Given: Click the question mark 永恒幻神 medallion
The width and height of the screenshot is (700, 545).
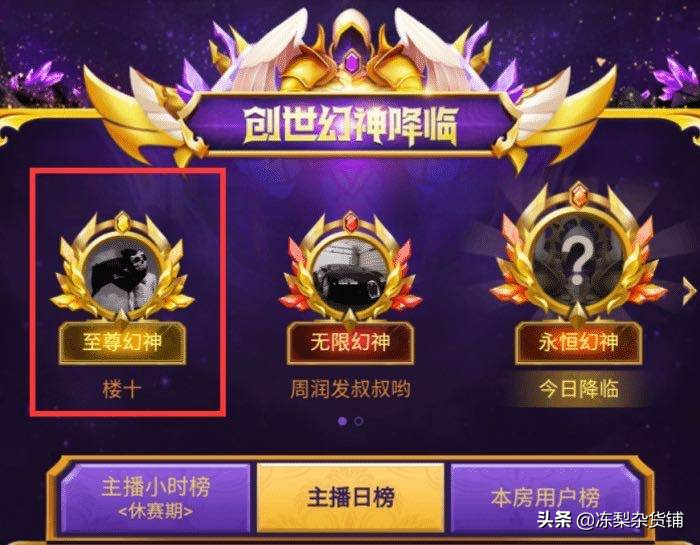Looking at the screenshot, I should coord(578,260).
